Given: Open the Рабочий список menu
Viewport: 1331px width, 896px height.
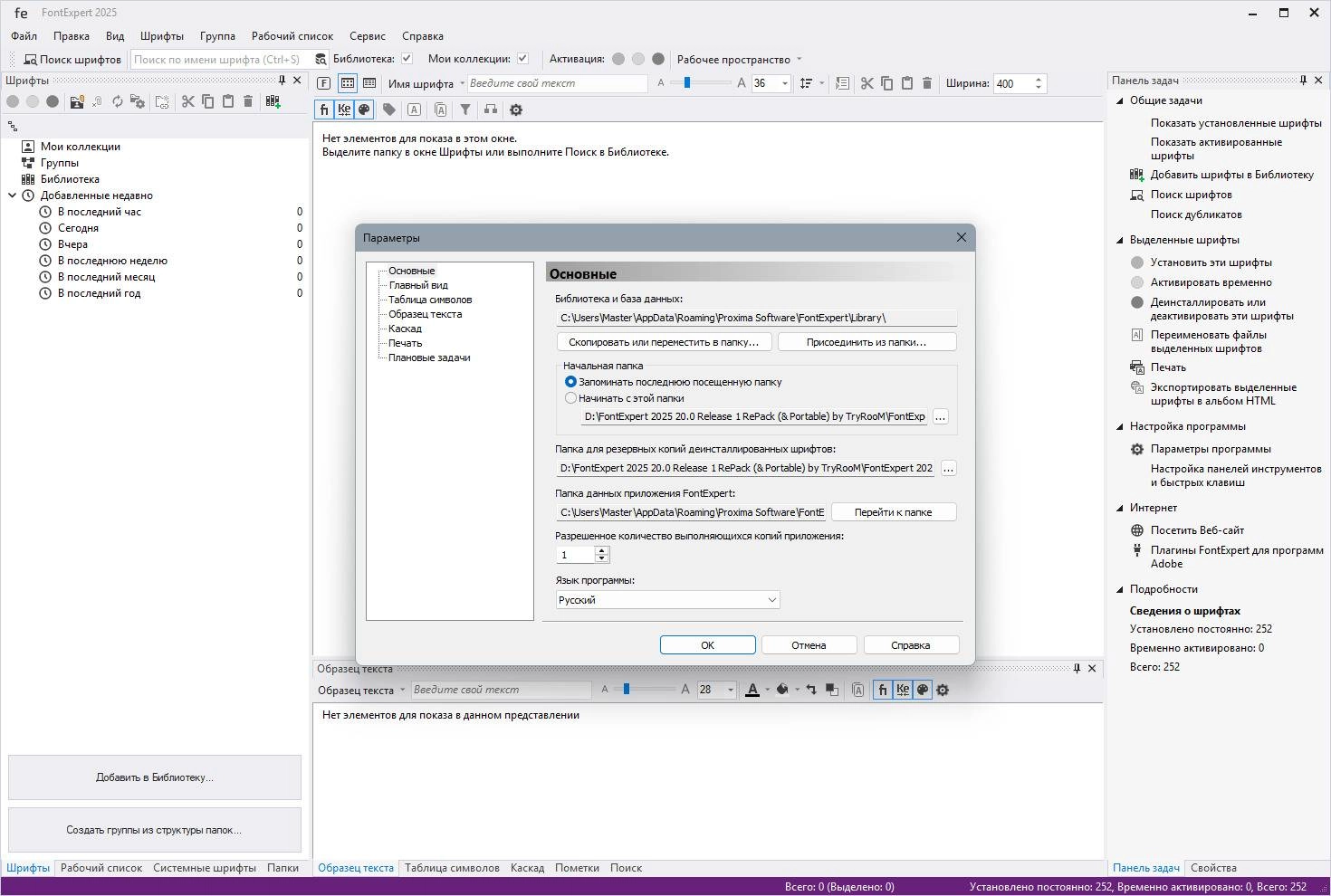Looking at the screenshot, I should tap(292, 36).
